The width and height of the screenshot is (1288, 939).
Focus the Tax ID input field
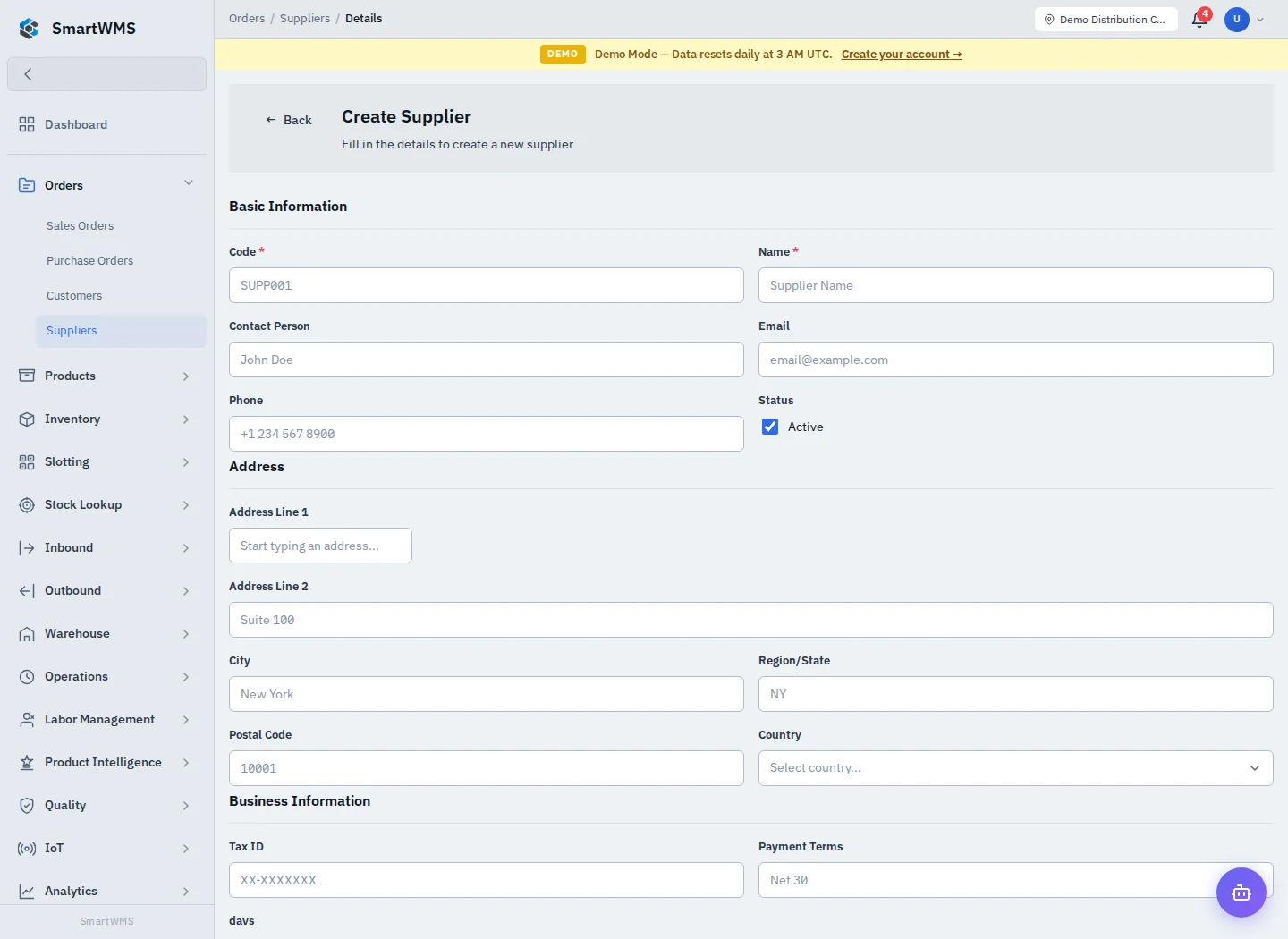[487, 880]
